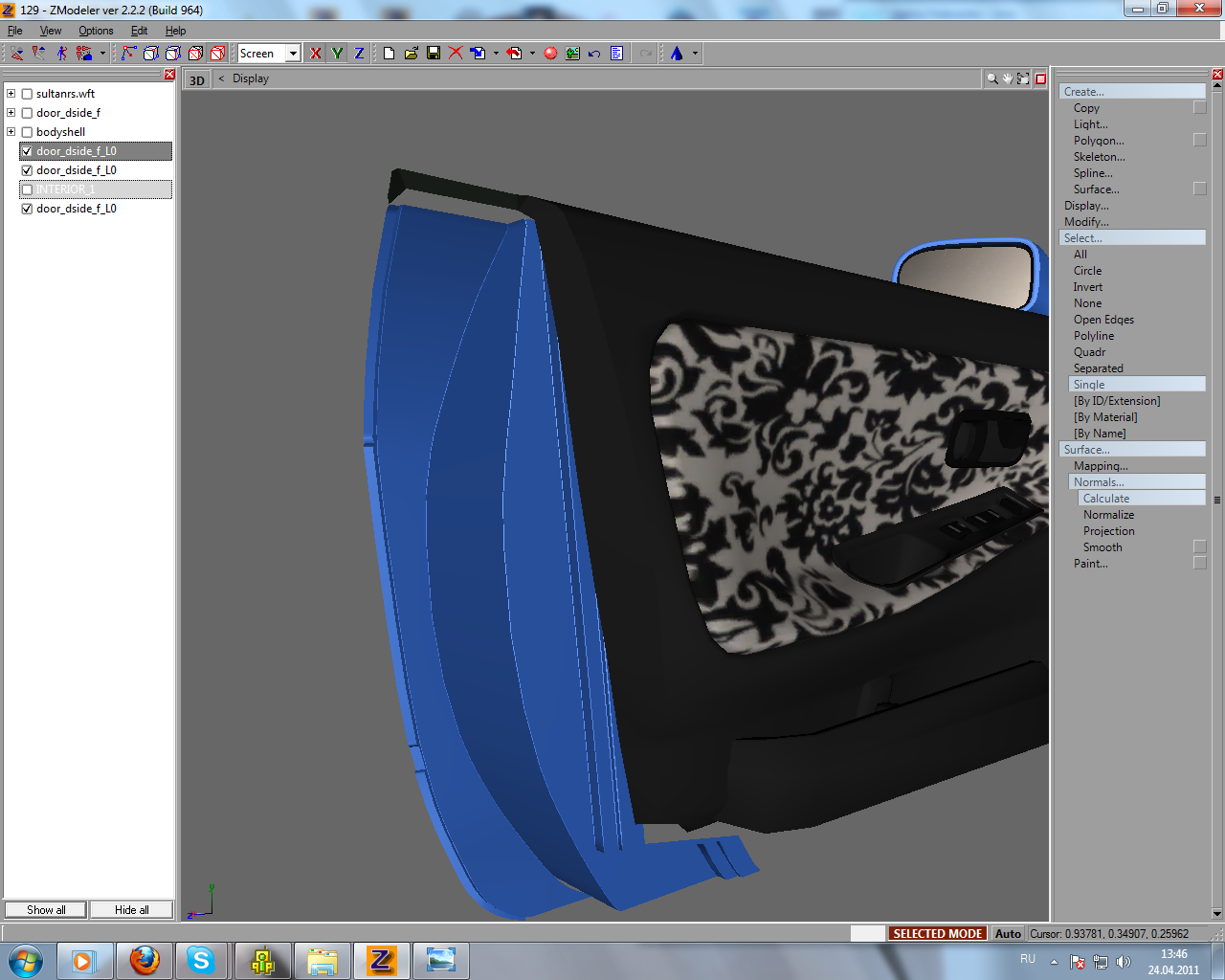Select the viewport zoom magnifier tool
Viewport: 1225px width, 980px height.
coord(992,78)
